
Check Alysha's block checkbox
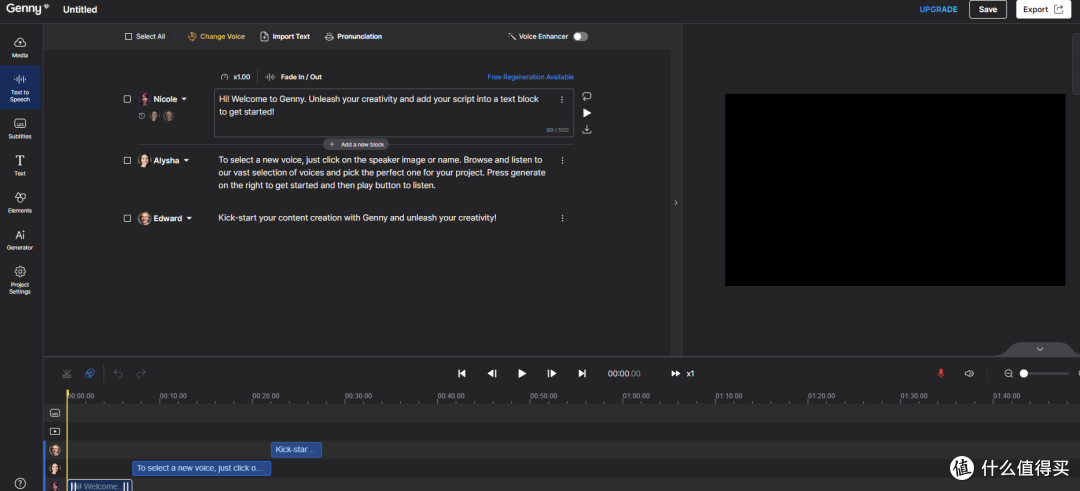(127, 160)
